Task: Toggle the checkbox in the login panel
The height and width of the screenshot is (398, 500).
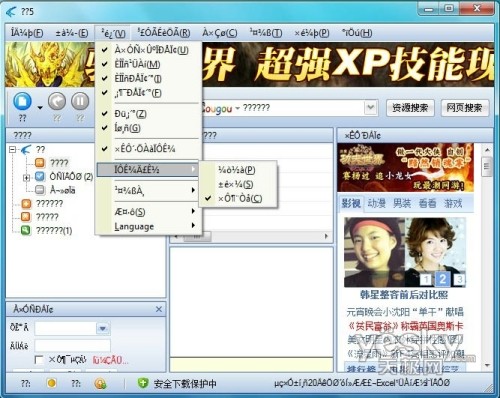Action: click(x=39, y=360)
